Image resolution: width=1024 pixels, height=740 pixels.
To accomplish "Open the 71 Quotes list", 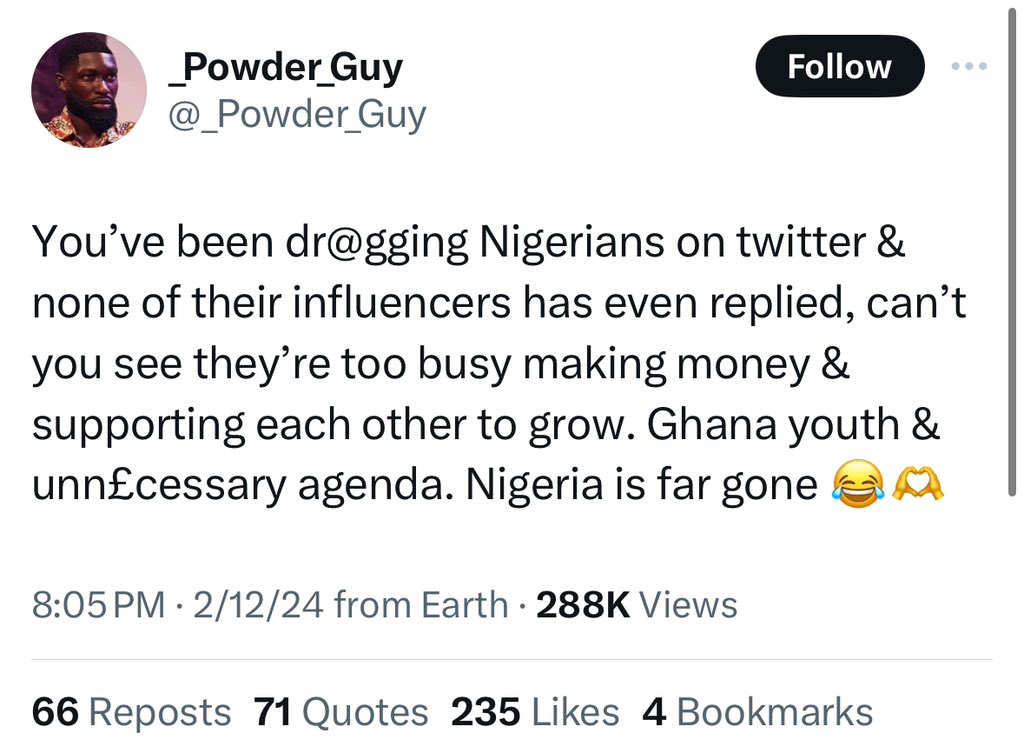I will (x=341, y=711).
